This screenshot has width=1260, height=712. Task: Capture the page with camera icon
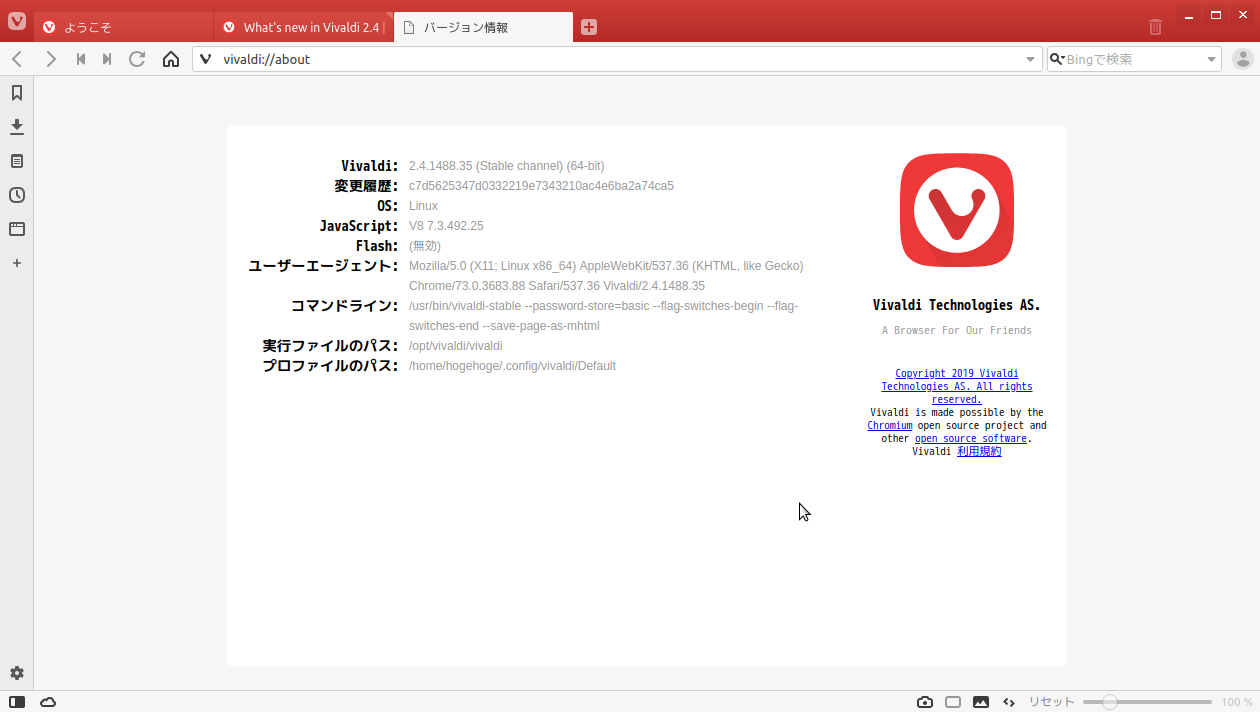[x=925, y=702]
